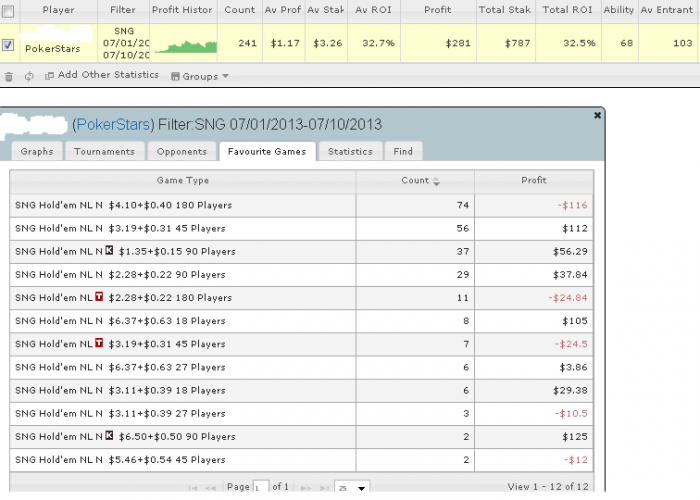
Task: Select row '$4.10+$0.40 180 Players'
Action: [301, 205]
